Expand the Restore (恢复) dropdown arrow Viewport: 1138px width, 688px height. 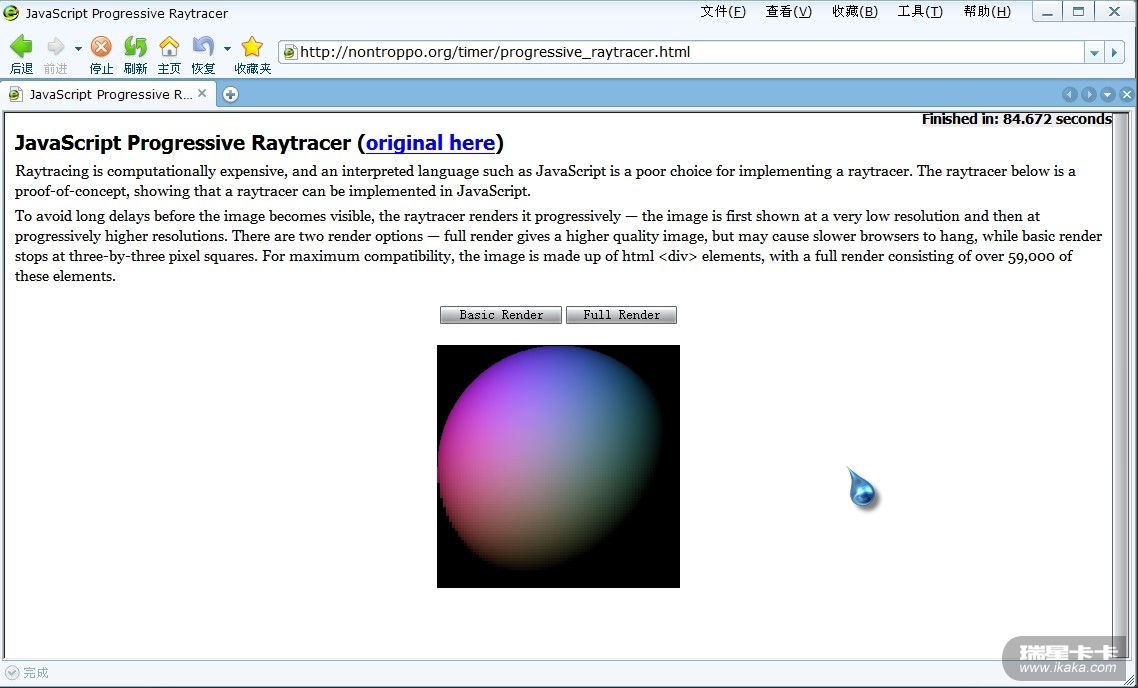pos(227,48)
